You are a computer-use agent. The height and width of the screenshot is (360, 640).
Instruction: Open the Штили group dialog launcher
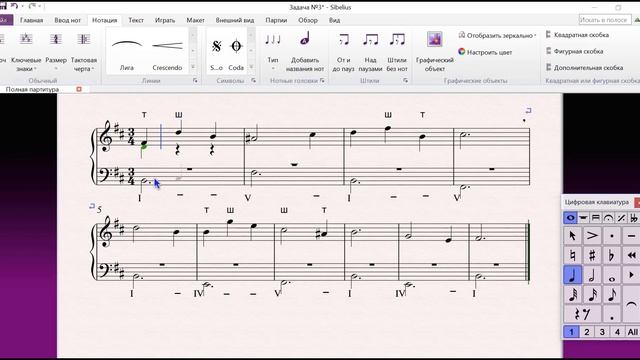click(405, 81)
